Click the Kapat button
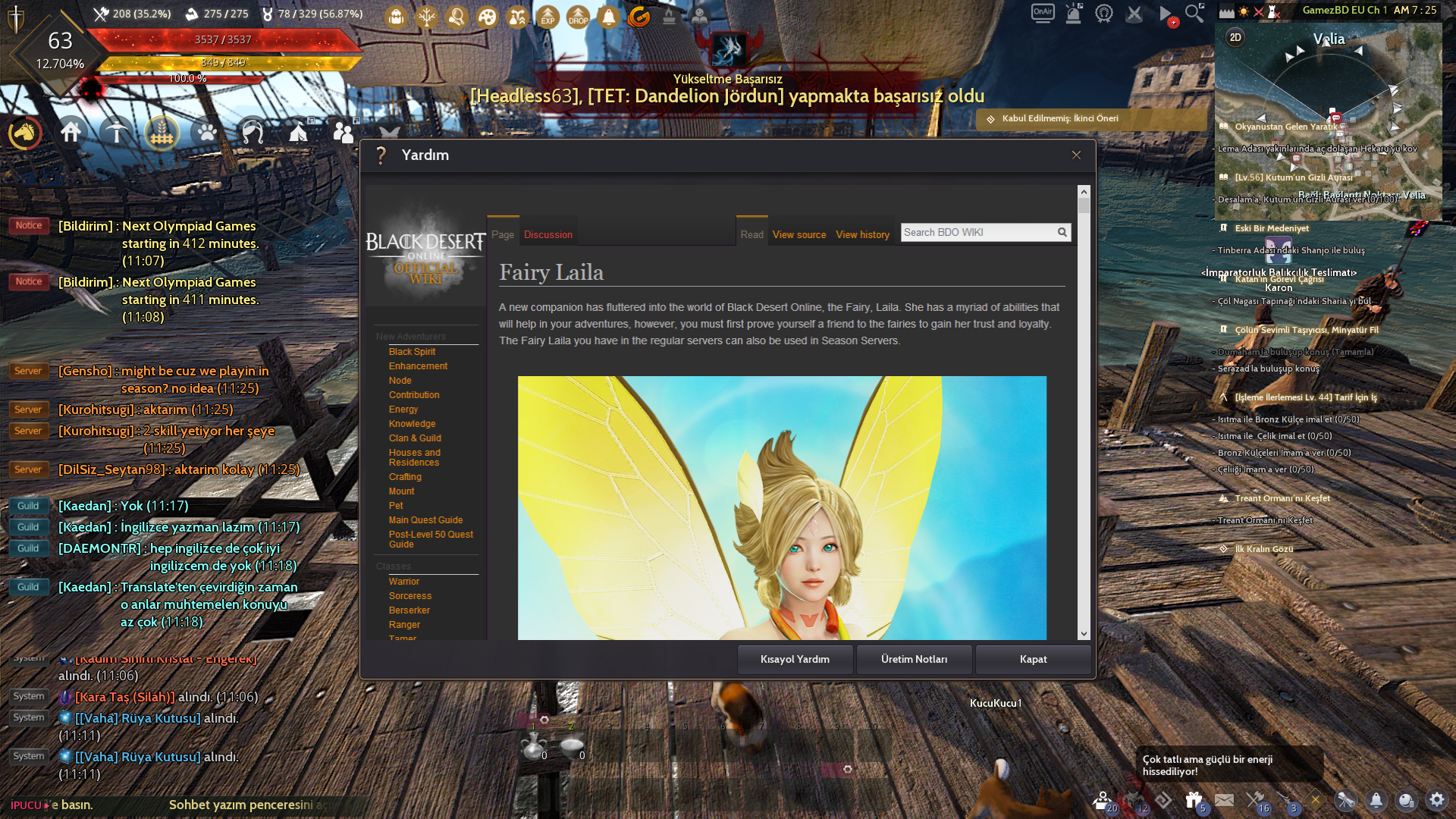This screenshot has height=819, width=1456. pos(1033,659)
